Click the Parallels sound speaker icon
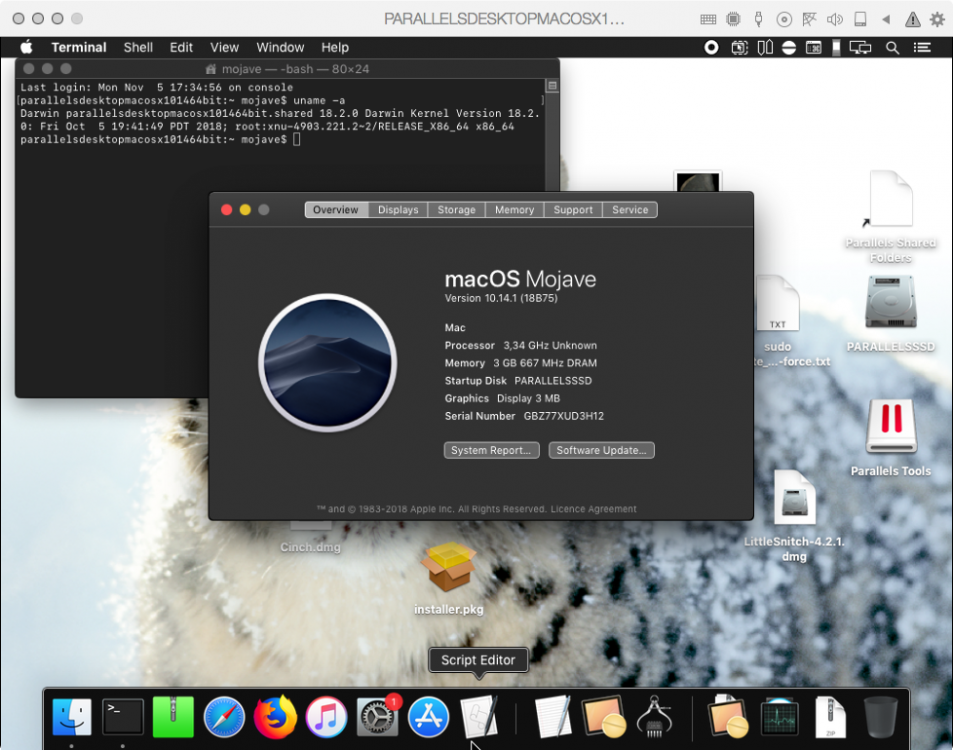953x750 pixels. pyautogui.click(x=834, y=19)
